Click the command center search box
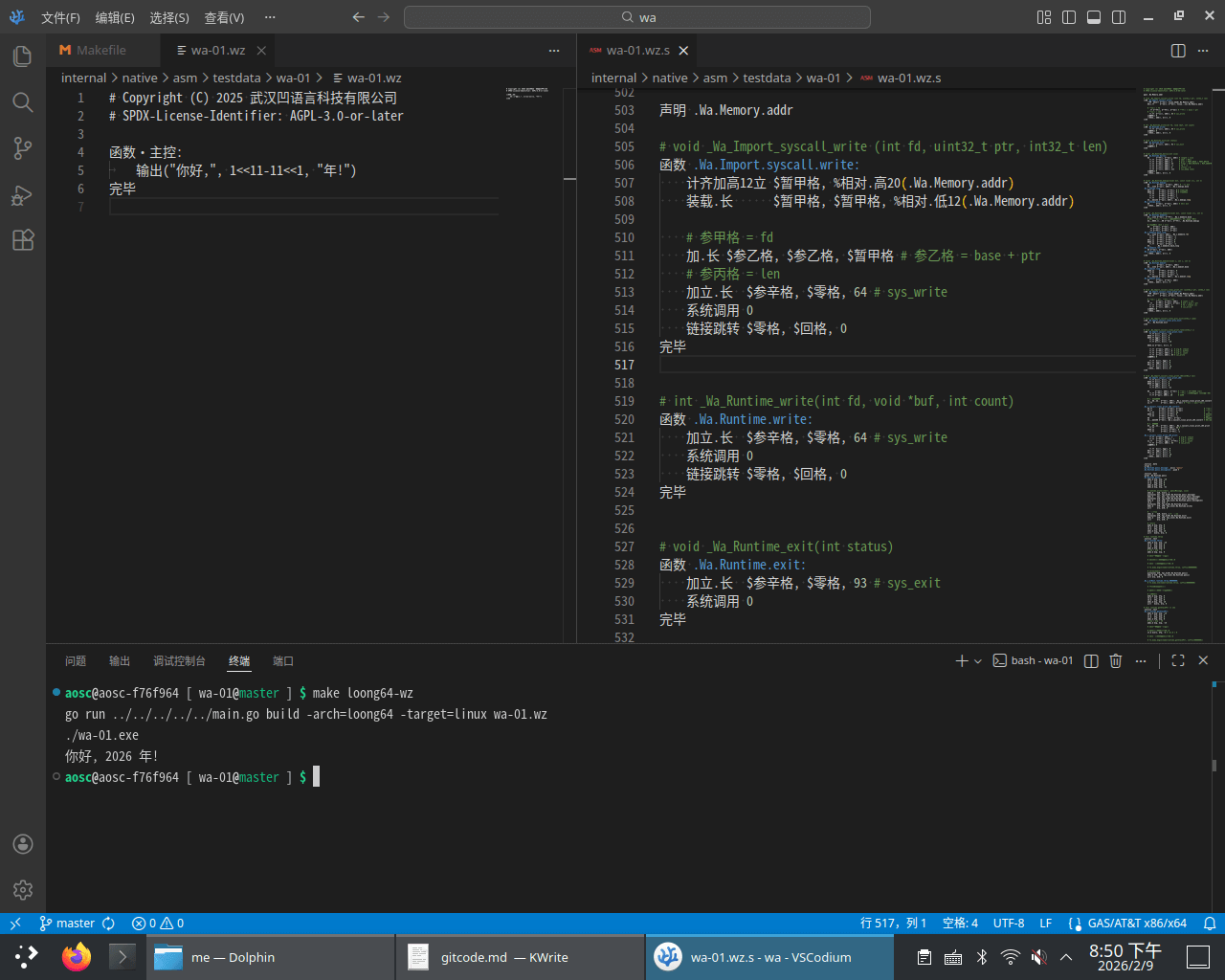Screen dimensions: 1225x980 click(x=637, y=17)
